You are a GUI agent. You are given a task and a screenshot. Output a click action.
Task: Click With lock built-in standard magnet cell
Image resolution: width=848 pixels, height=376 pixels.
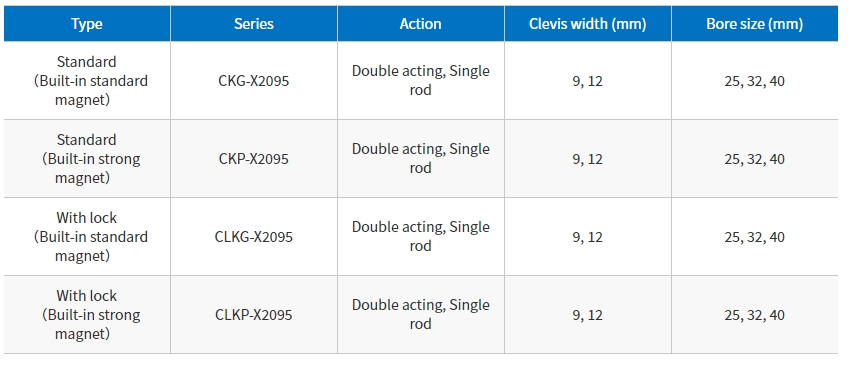point(87,237)
